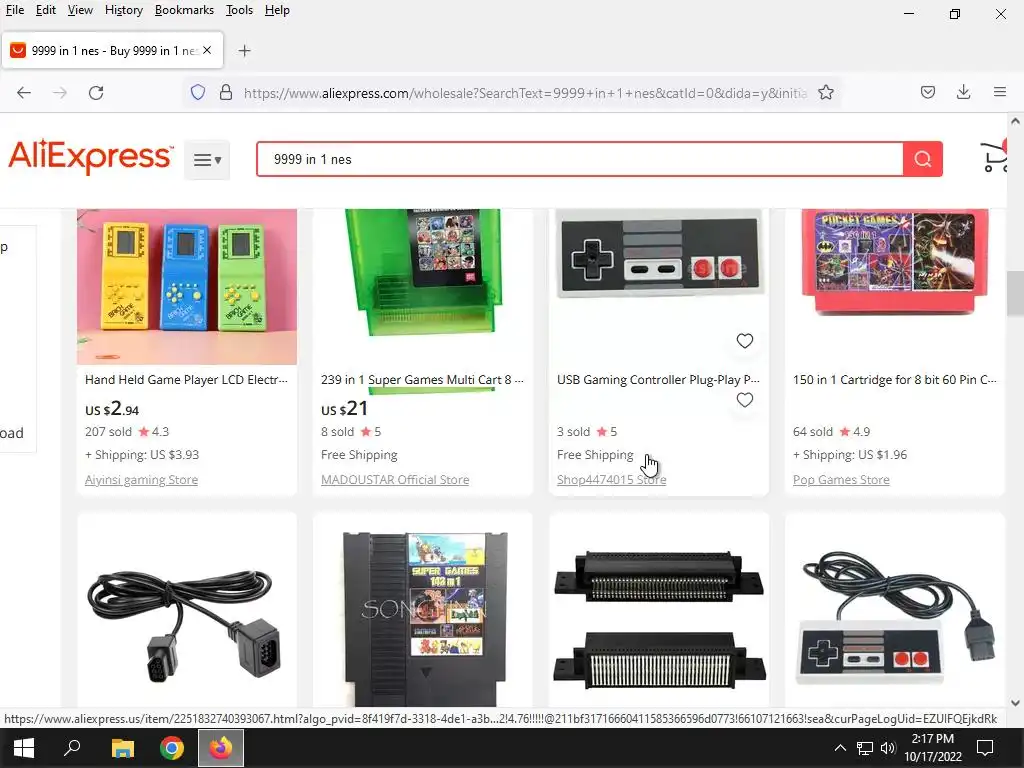The height and width of the screenshot is (768, 1024).
Task: Reload the page with the refresh icon
Action: [x=96, y=93]
